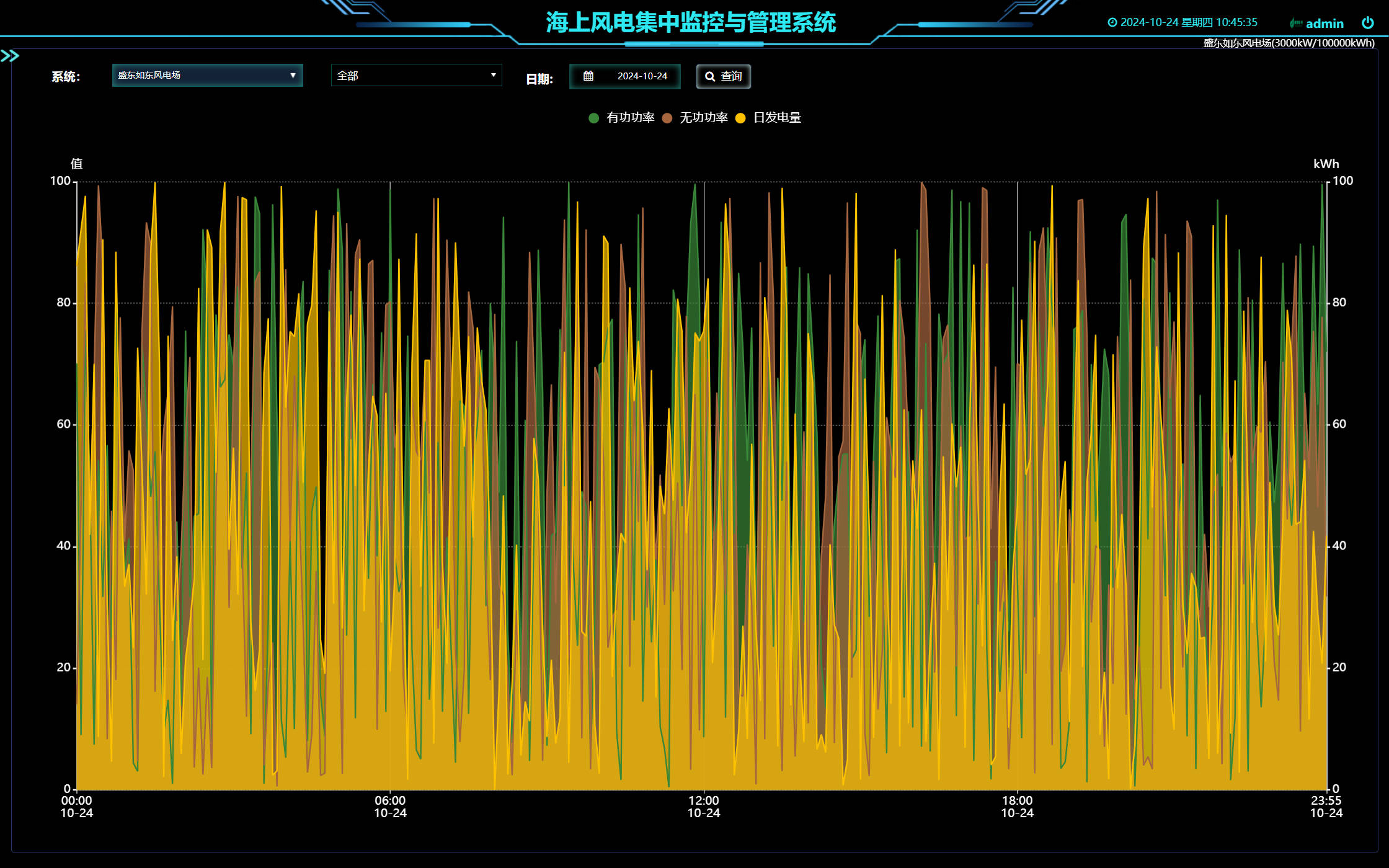Screen dimensions: 1389x868
Task: Click the admin user icon
Action: pyautogui.click(x=1295, y=24)
